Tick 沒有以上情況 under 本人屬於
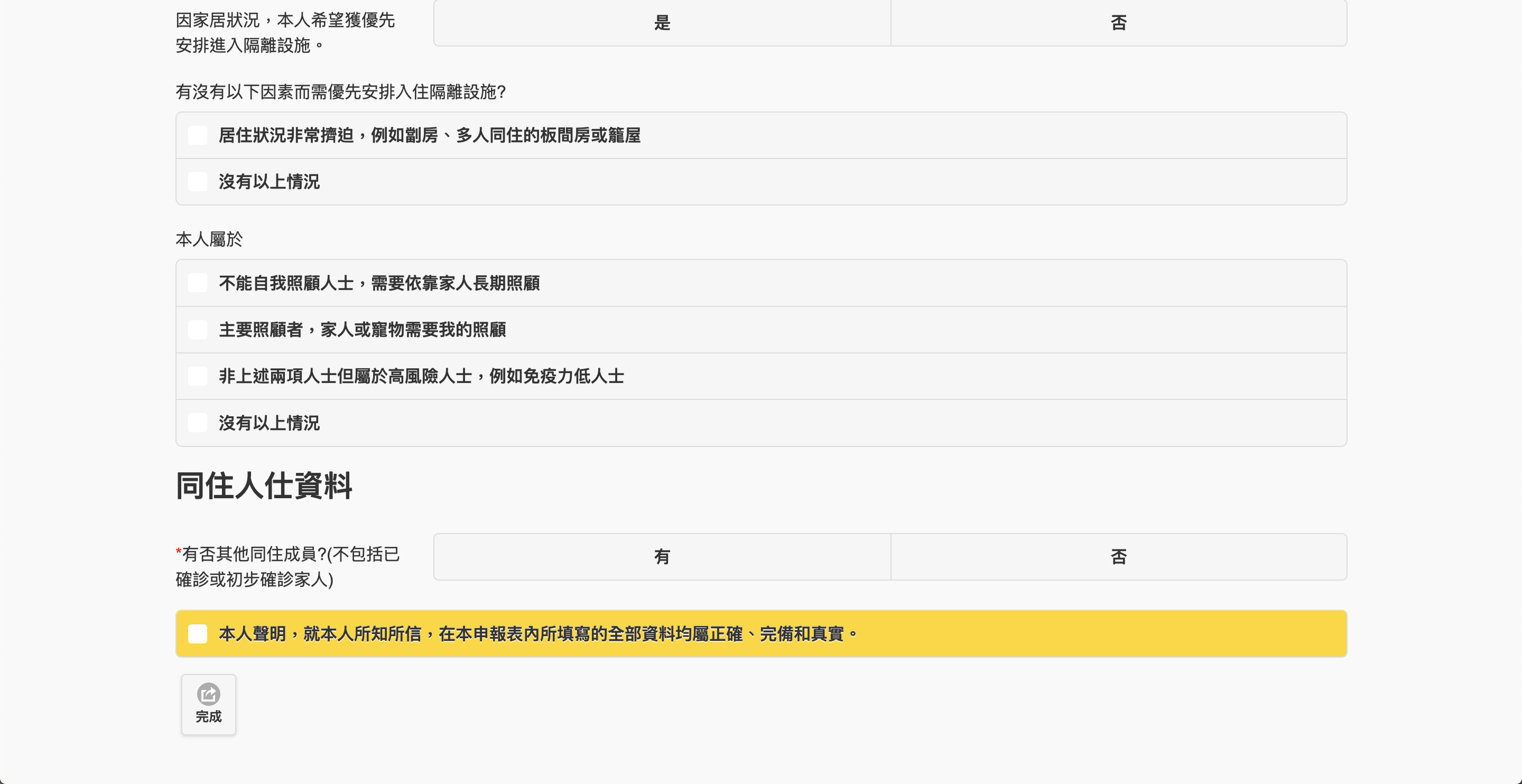Viewport: 1522px width, 784px height. (197, 423)
